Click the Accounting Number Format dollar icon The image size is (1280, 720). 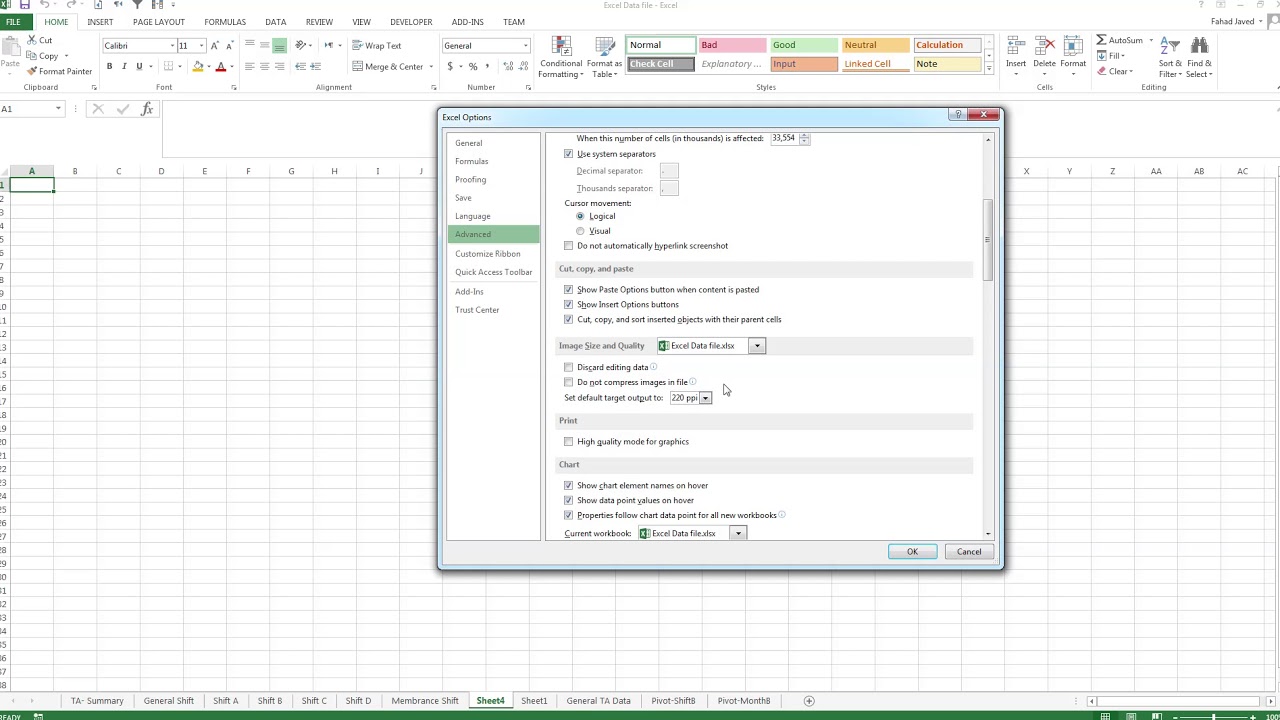(450, 67)
